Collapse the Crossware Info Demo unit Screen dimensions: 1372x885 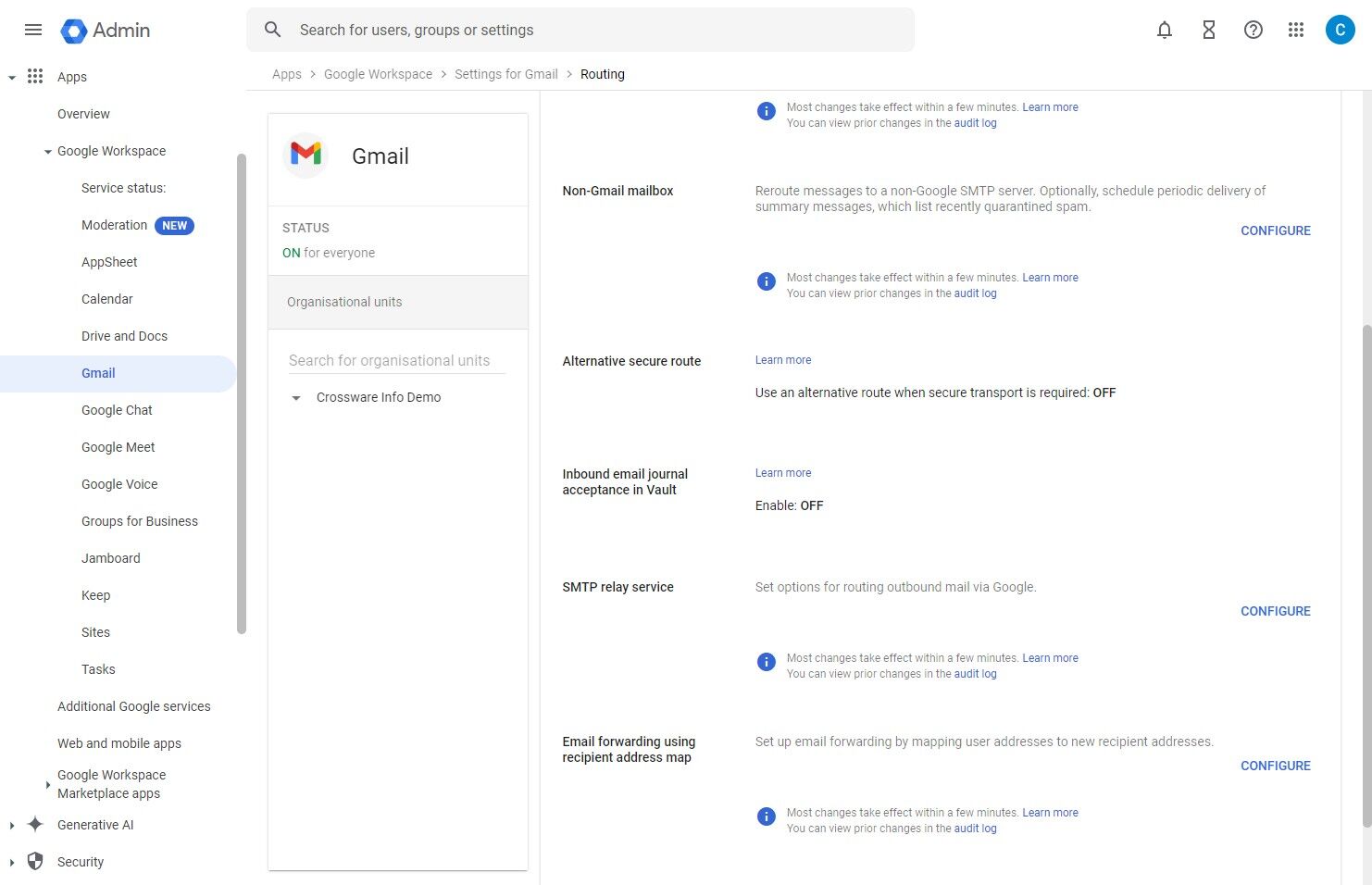click(x=296, y=398)
